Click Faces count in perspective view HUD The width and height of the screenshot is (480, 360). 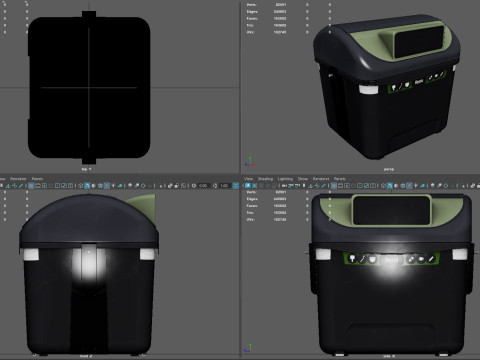(x=280, y=18)
